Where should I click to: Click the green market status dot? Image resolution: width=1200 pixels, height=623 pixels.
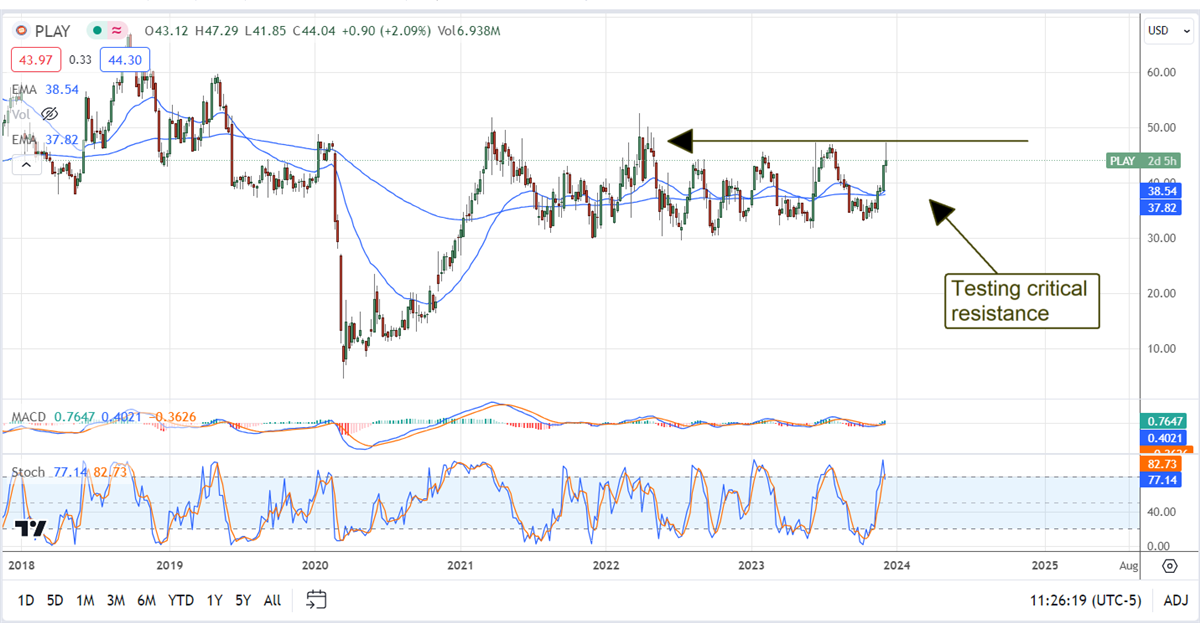click(x=96, y=31)
